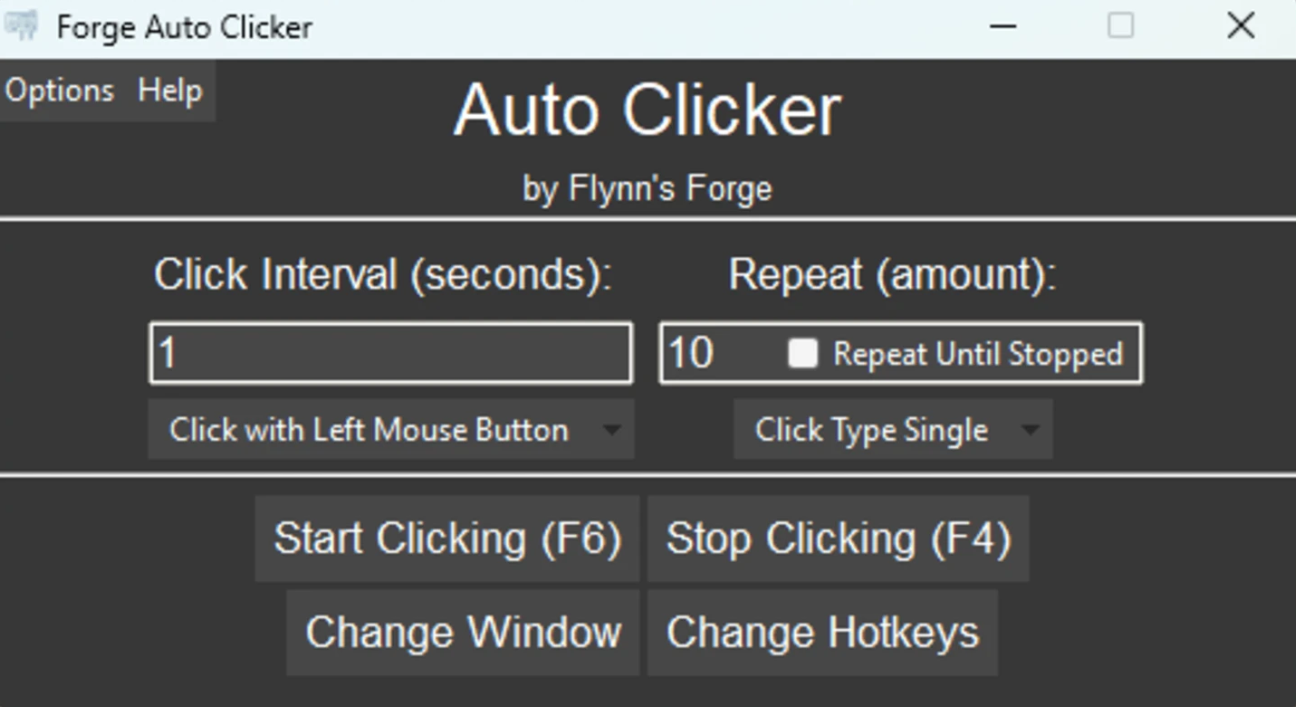The height and width of the screenshot is (707, 1296).
Task: Stop clicking with the F4 button
Action: pyautogui.click(x=838, y=538)
